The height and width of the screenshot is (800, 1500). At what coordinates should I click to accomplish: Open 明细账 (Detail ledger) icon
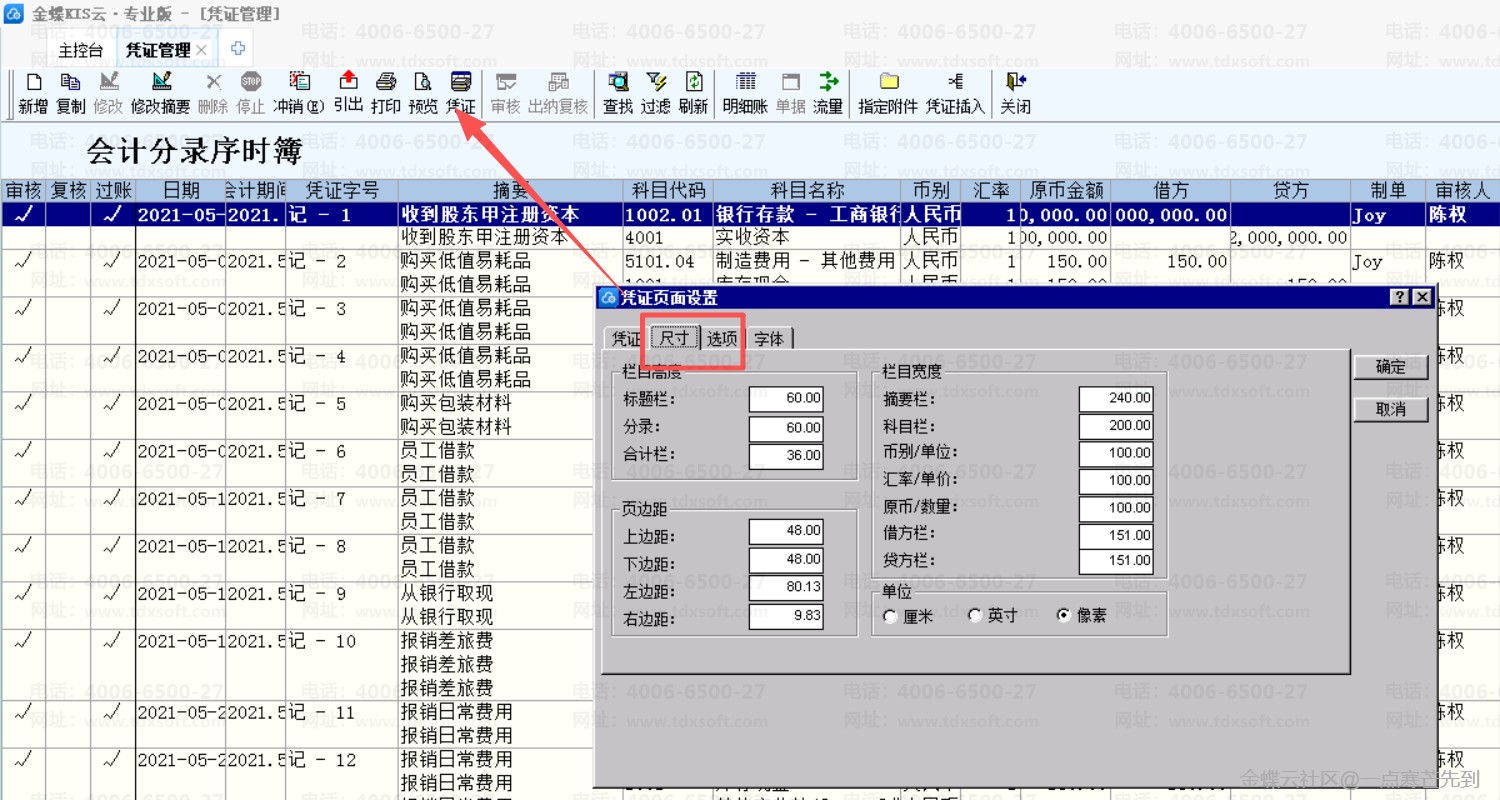coord(745,84)
